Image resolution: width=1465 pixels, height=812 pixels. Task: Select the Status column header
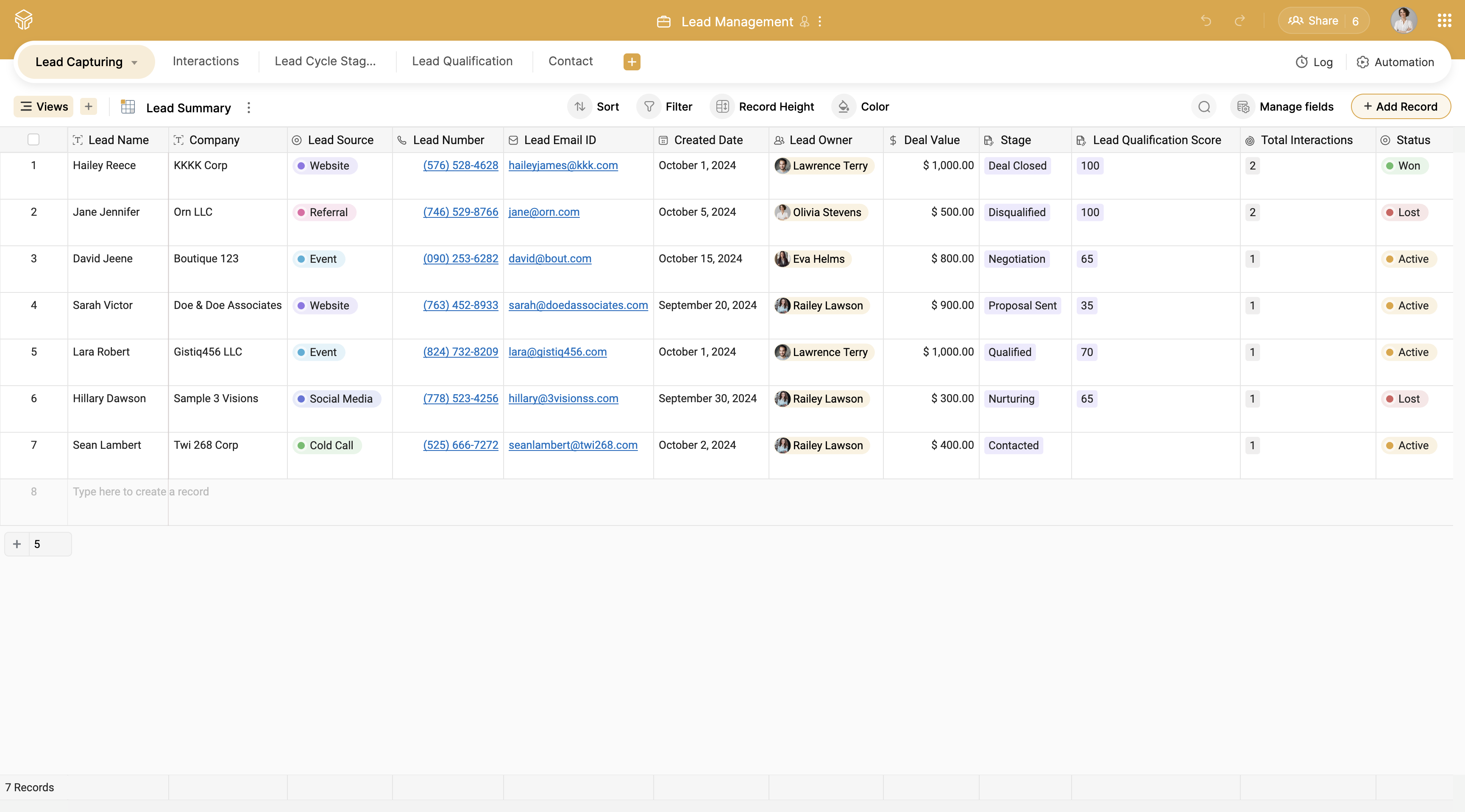coord(1415,140)
